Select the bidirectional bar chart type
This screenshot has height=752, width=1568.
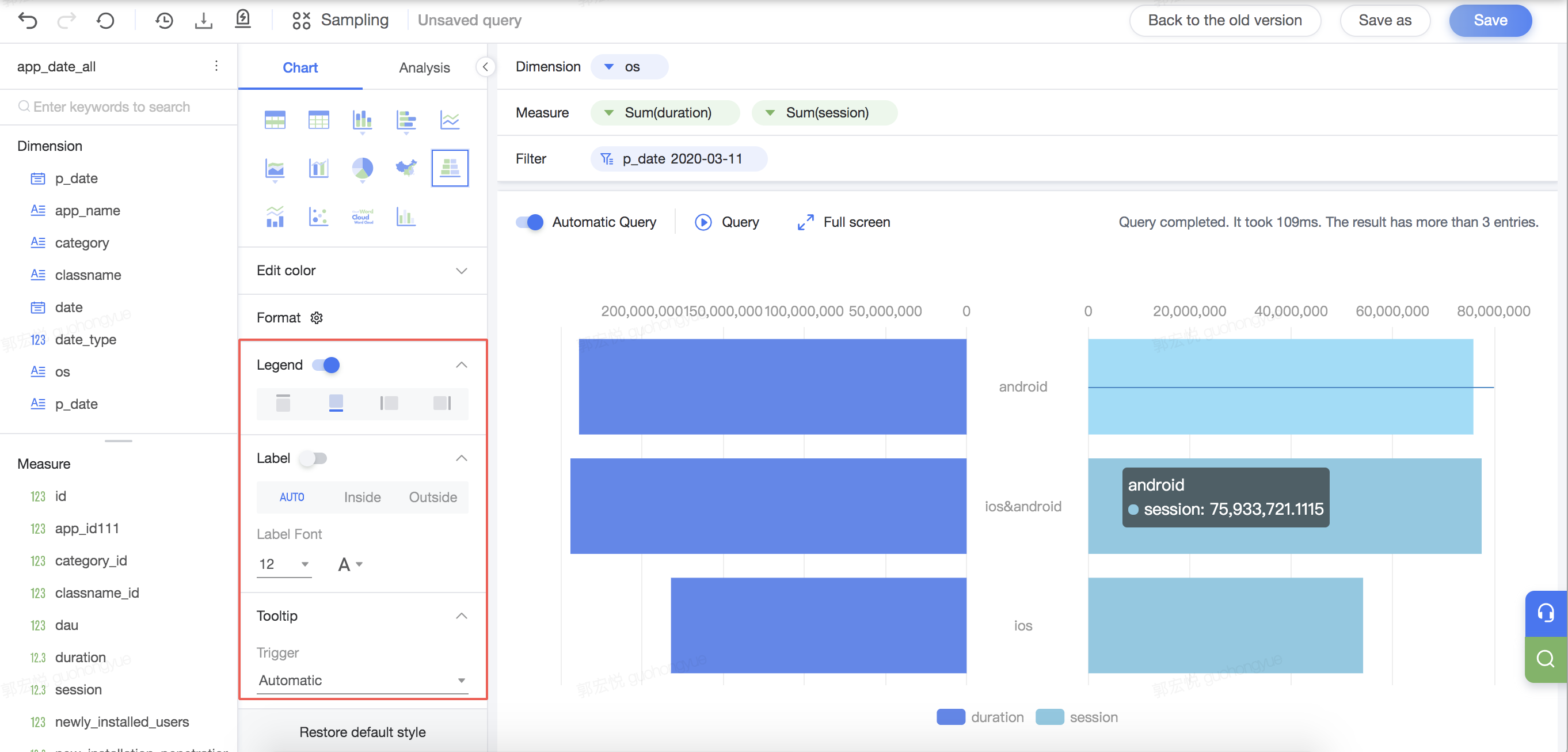(x=450, y=168)
